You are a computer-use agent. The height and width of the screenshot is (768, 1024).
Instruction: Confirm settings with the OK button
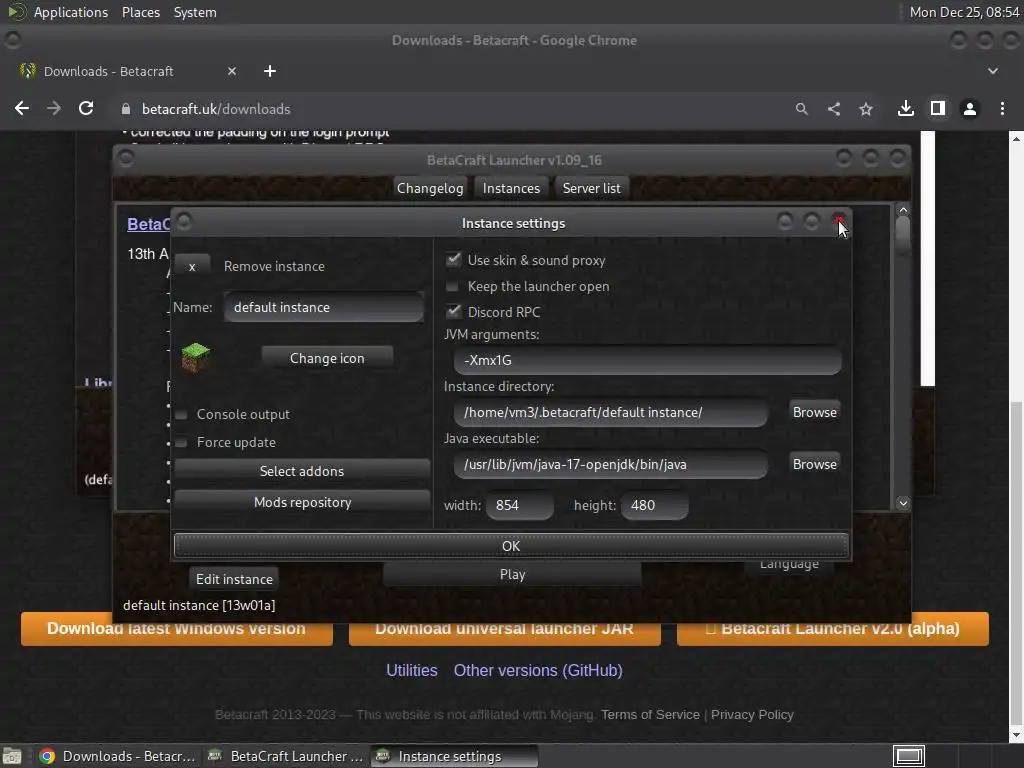(x=511, y=546)
